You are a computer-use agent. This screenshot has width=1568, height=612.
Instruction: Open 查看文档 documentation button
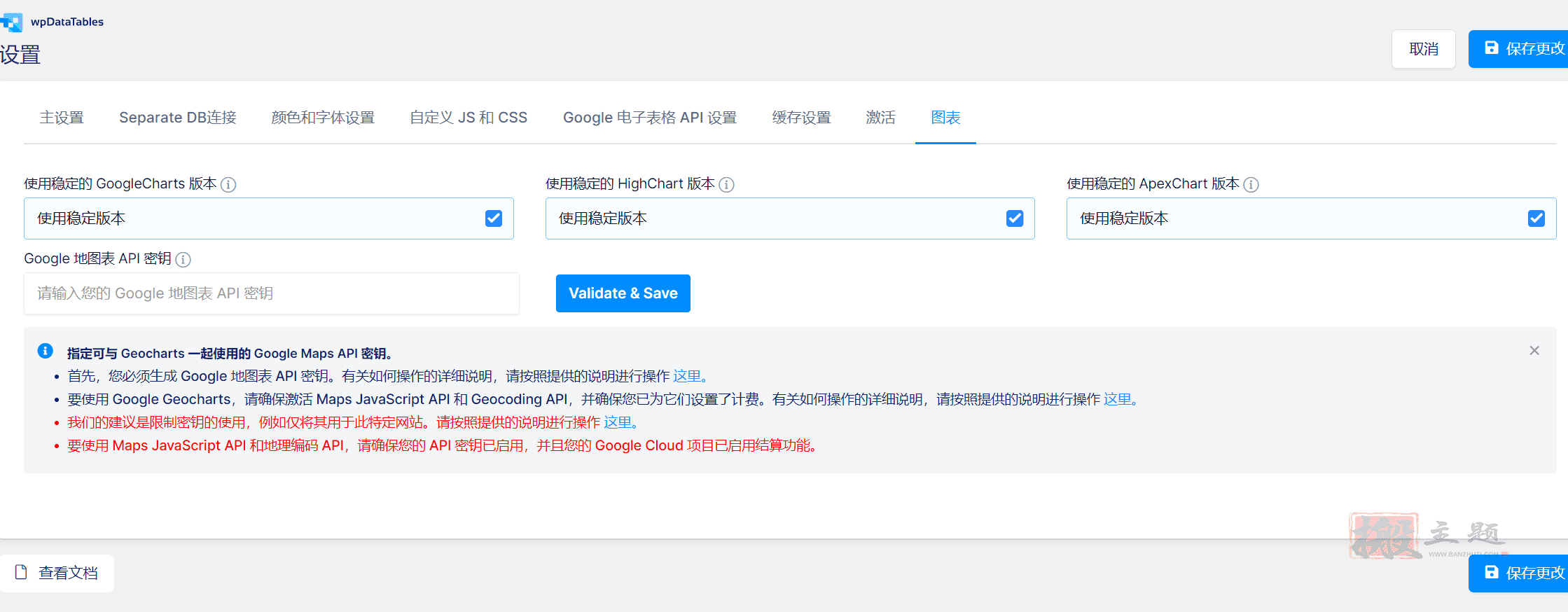pos(57,573)
